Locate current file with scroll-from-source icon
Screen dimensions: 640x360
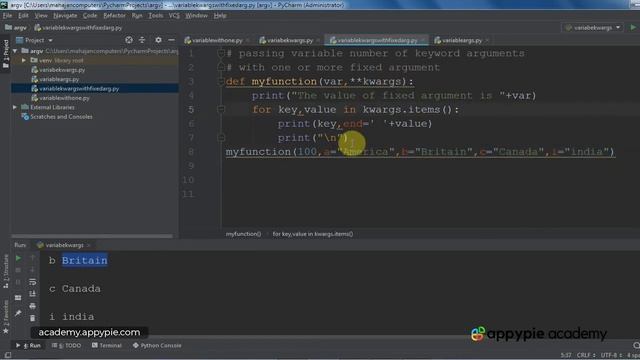coord(129,40)
